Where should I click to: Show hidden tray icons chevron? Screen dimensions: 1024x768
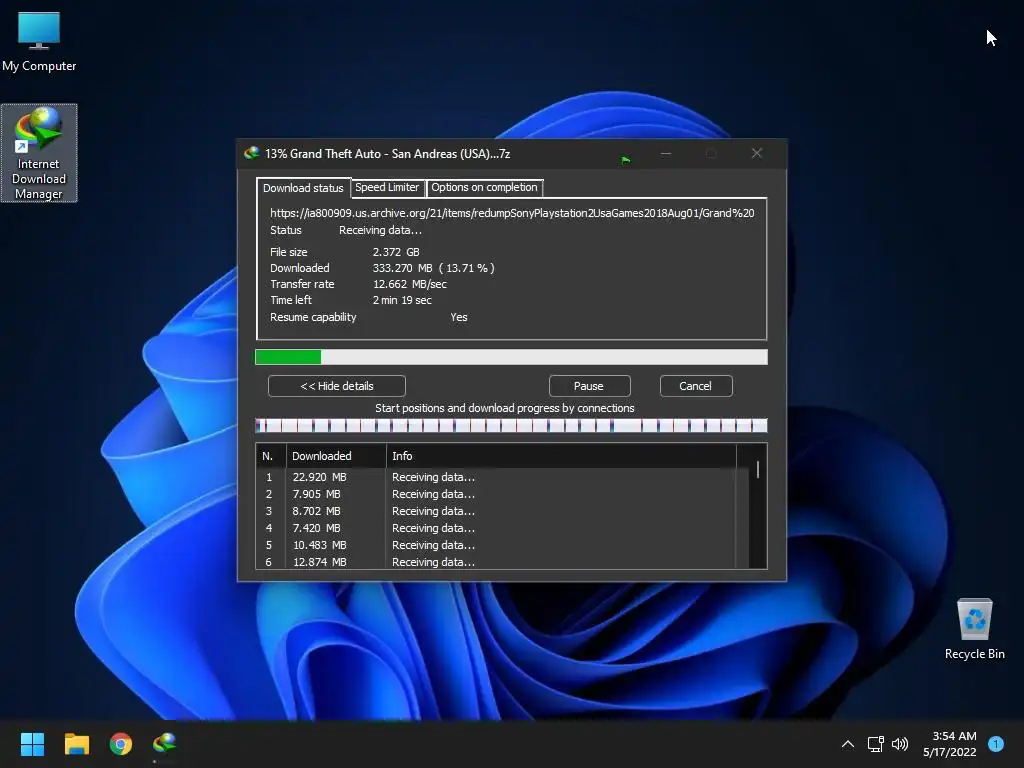tap(848, 744)
